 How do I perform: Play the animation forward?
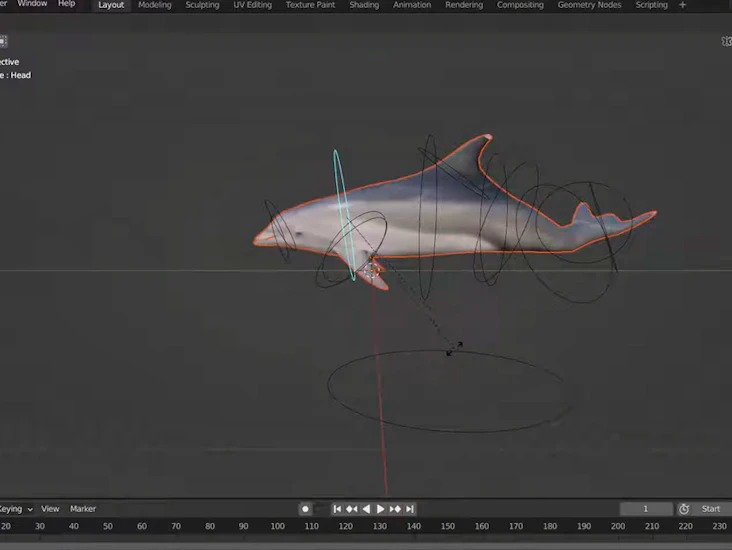[380, 509]
